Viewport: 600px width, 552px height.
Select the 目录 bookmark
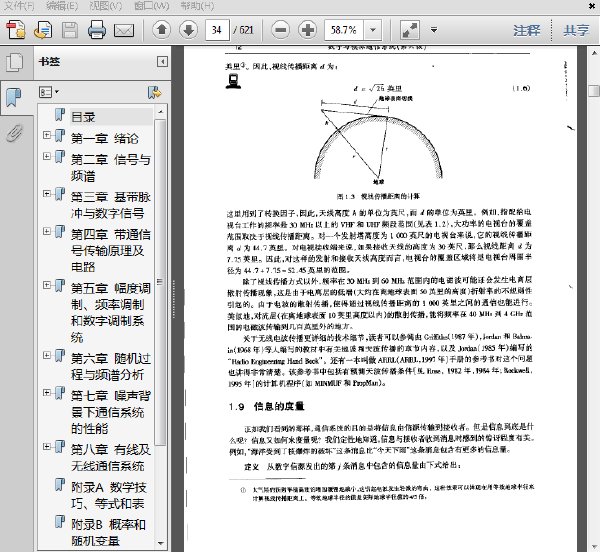click(x=83, y=117)
